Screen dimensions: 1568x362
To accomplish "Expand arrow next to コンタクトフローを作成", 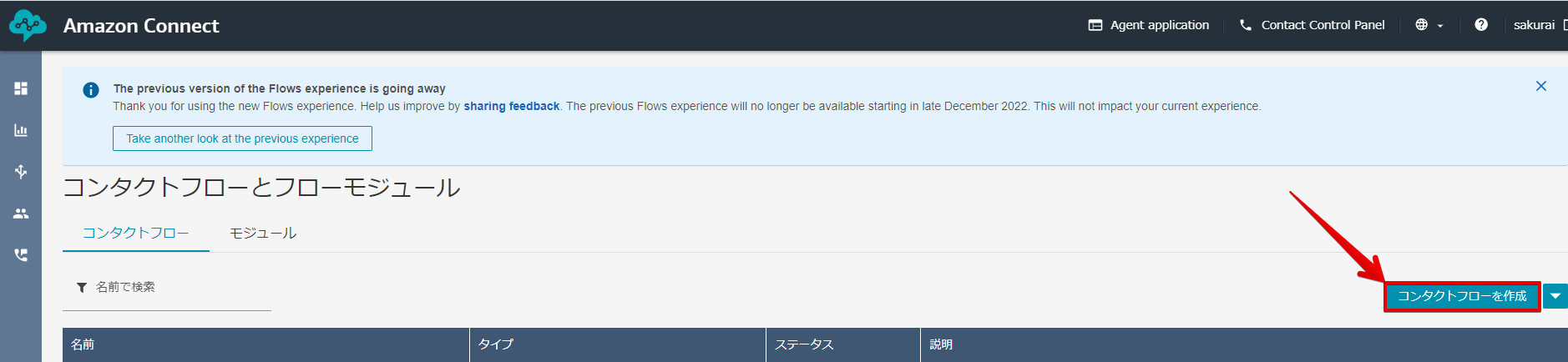I will pyautogui.click(x=1555, y=296).
